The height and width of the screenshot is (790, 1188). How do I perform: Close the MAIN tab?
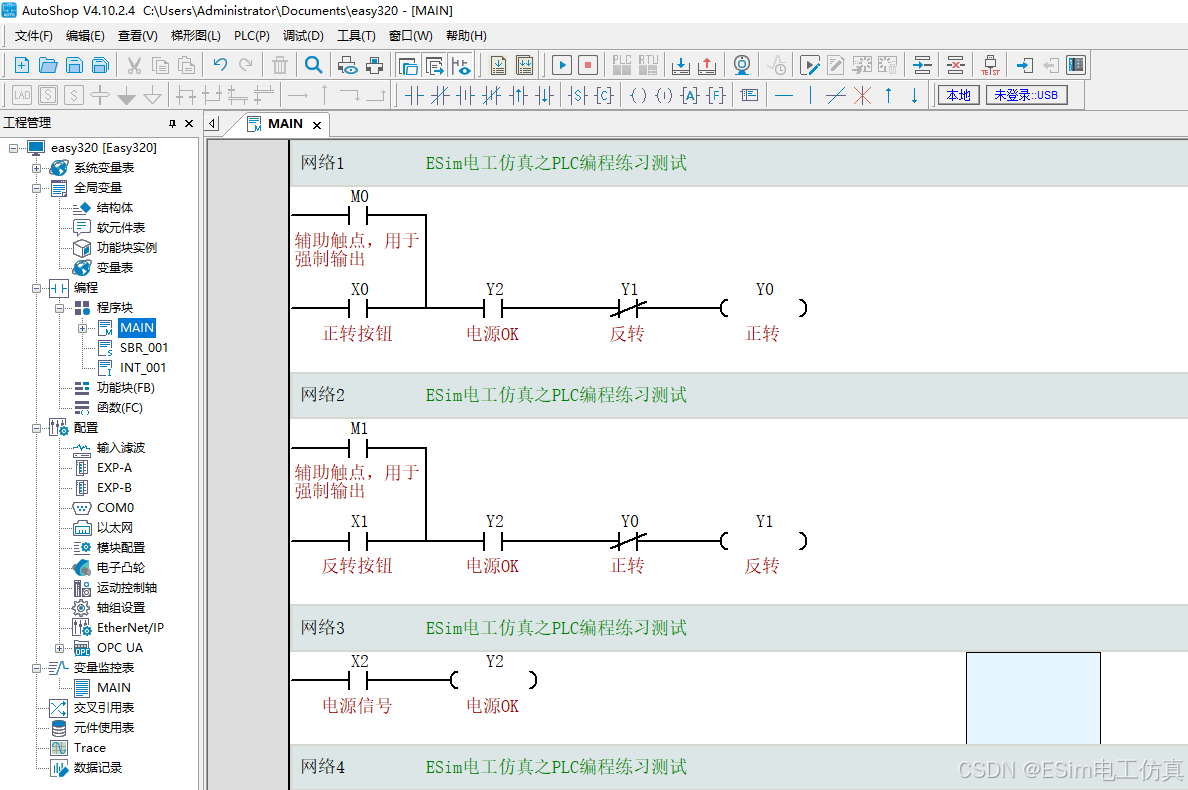[317, 125]
